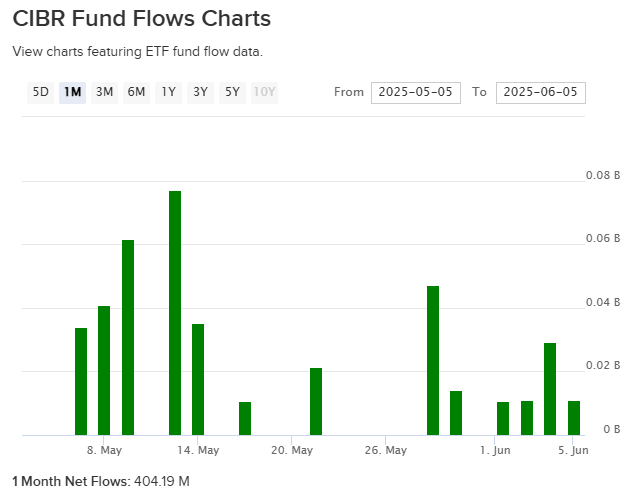Edit the To date field 2025-06-05

click(541, 93)
